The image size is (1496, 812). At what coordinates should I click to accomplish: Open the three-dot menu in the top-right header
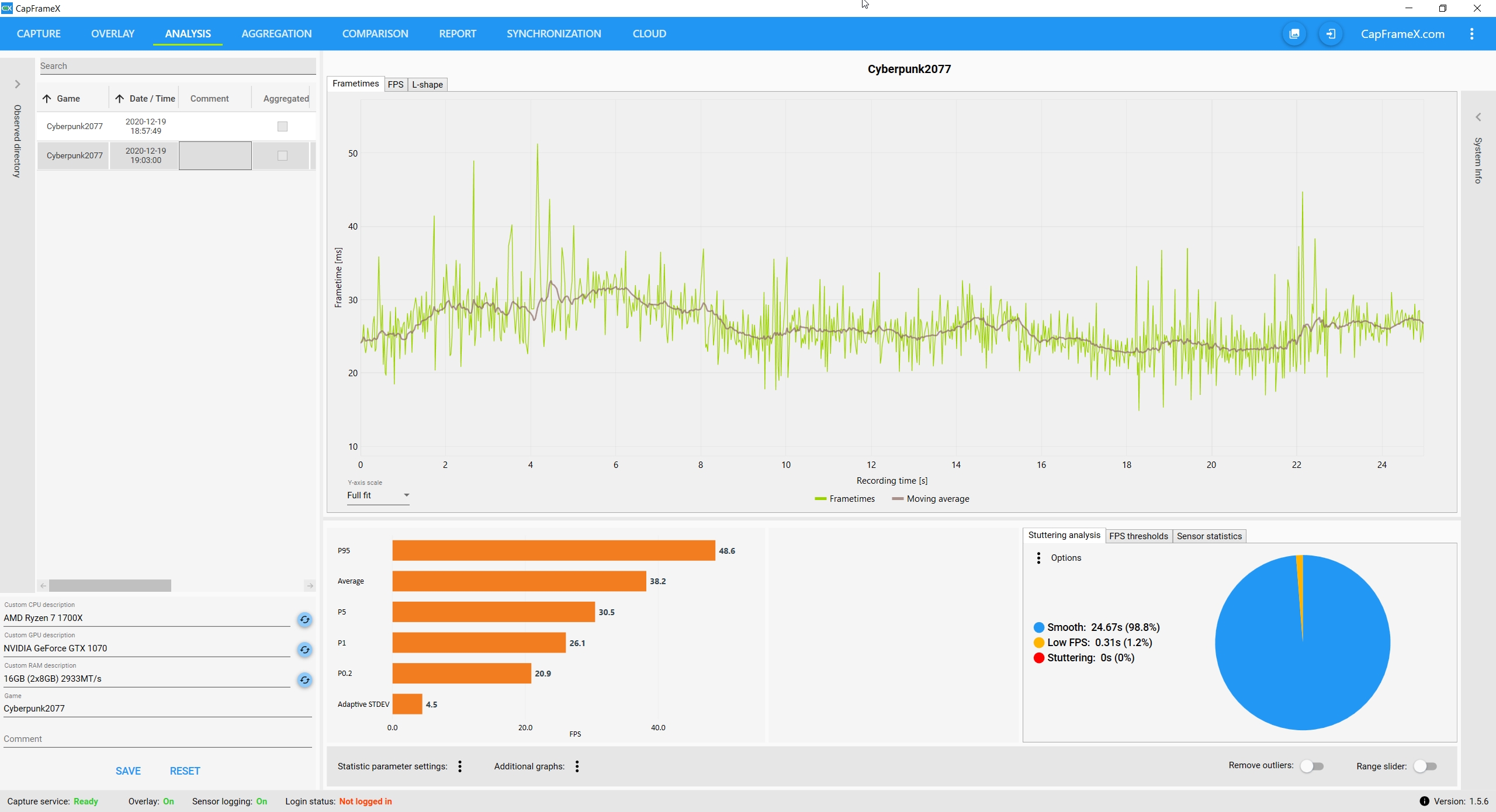click(1471, 34)
